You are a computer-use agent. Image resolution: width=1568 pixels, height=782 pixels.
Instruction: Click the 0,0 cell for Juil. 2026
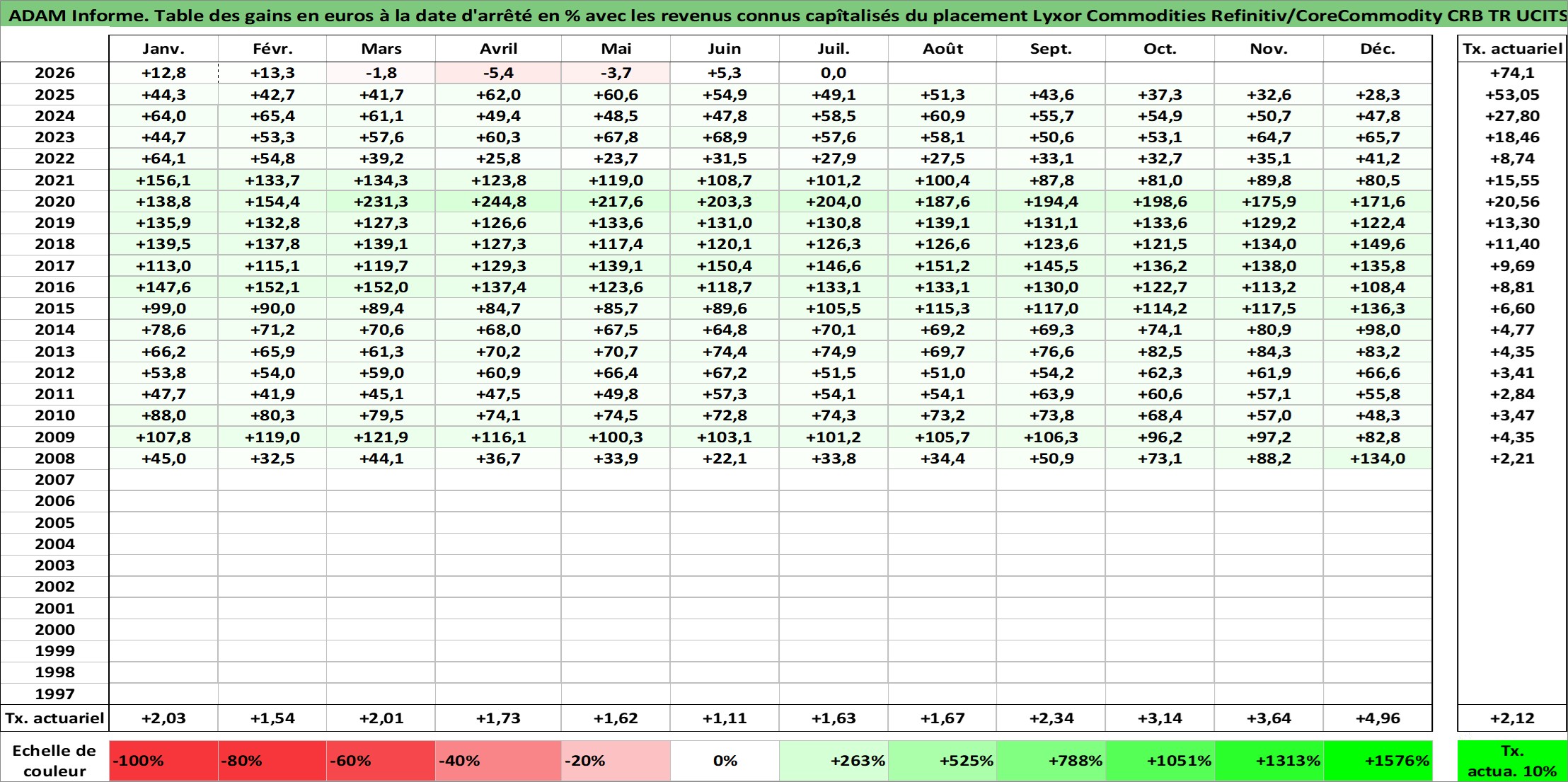coord(834,73)
